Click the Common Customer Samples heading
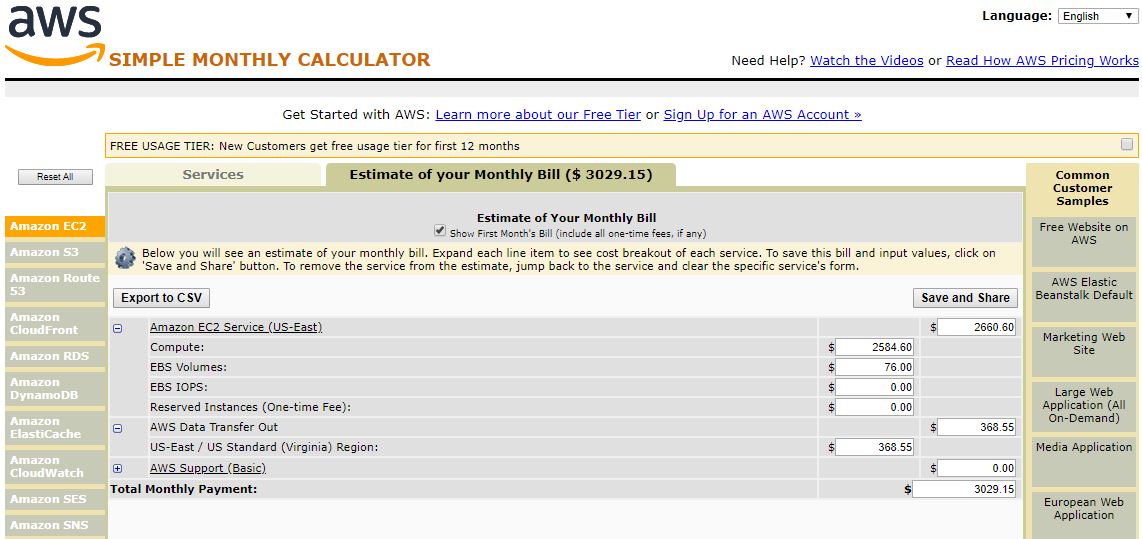Viewport: 1142px width, 539px height. tap(1082, 188)
